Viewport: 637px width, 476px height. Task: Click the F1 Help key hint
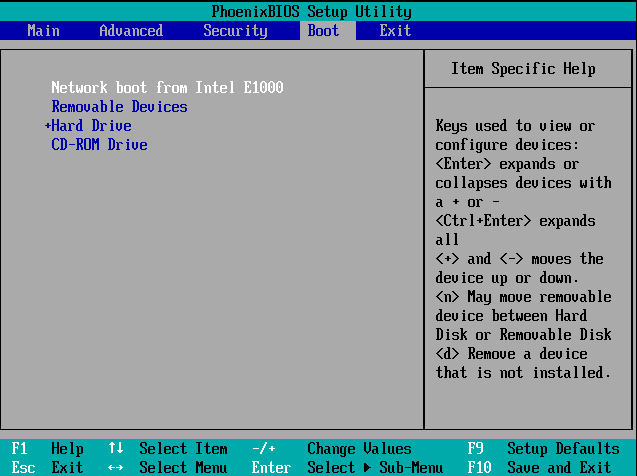48,448
